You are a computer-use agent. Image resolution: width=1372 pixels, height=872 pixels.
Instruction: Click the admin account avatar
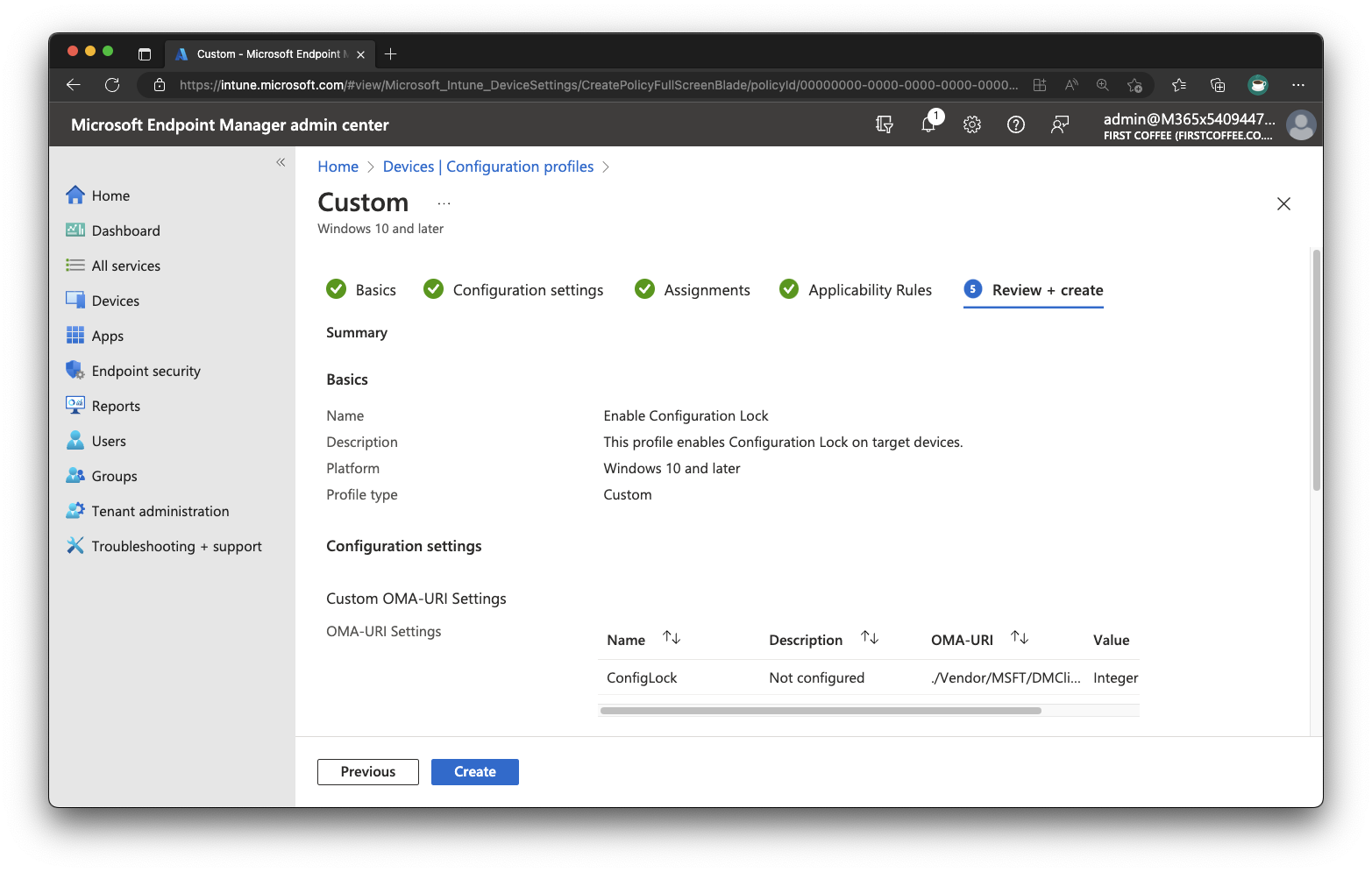pos(1301,124)
